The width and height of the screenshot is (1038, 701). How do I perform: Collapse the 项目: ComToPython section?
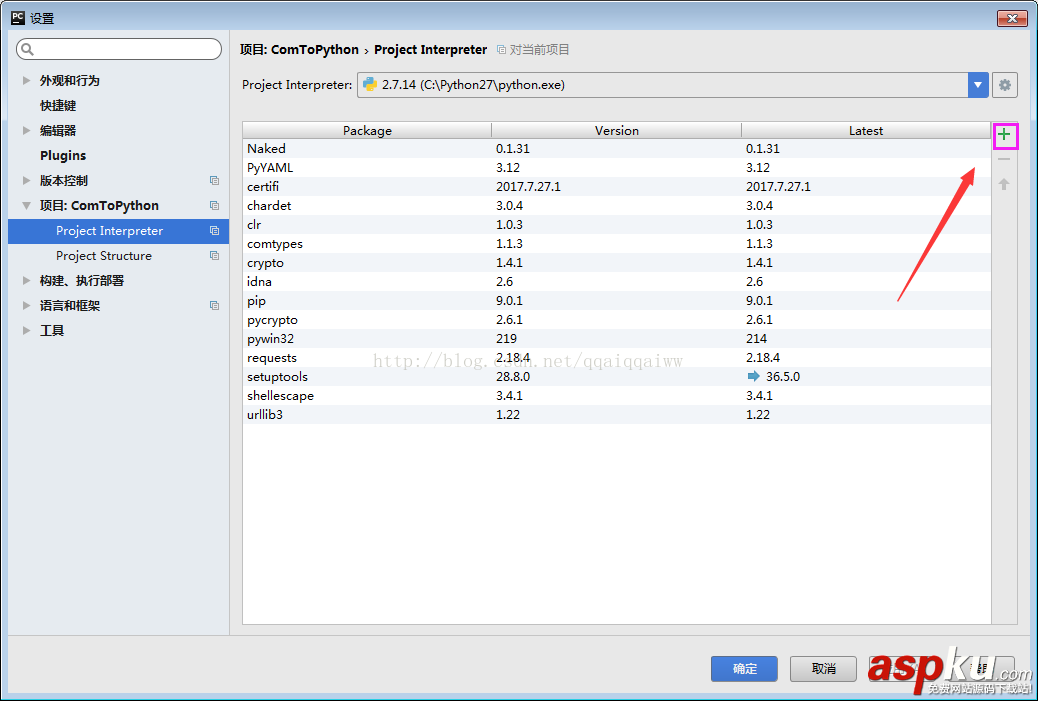(x=25, y=205)
